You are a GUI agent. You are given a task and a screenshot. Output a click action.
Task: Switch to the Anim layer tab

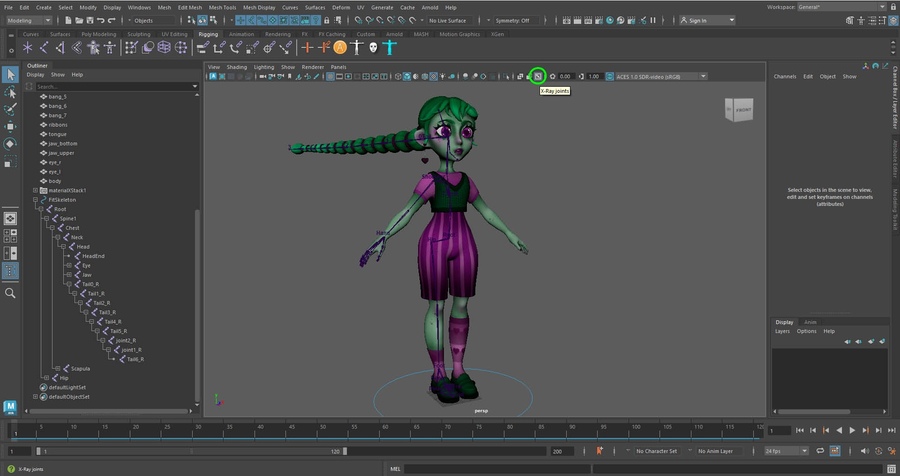pos(810,322)
